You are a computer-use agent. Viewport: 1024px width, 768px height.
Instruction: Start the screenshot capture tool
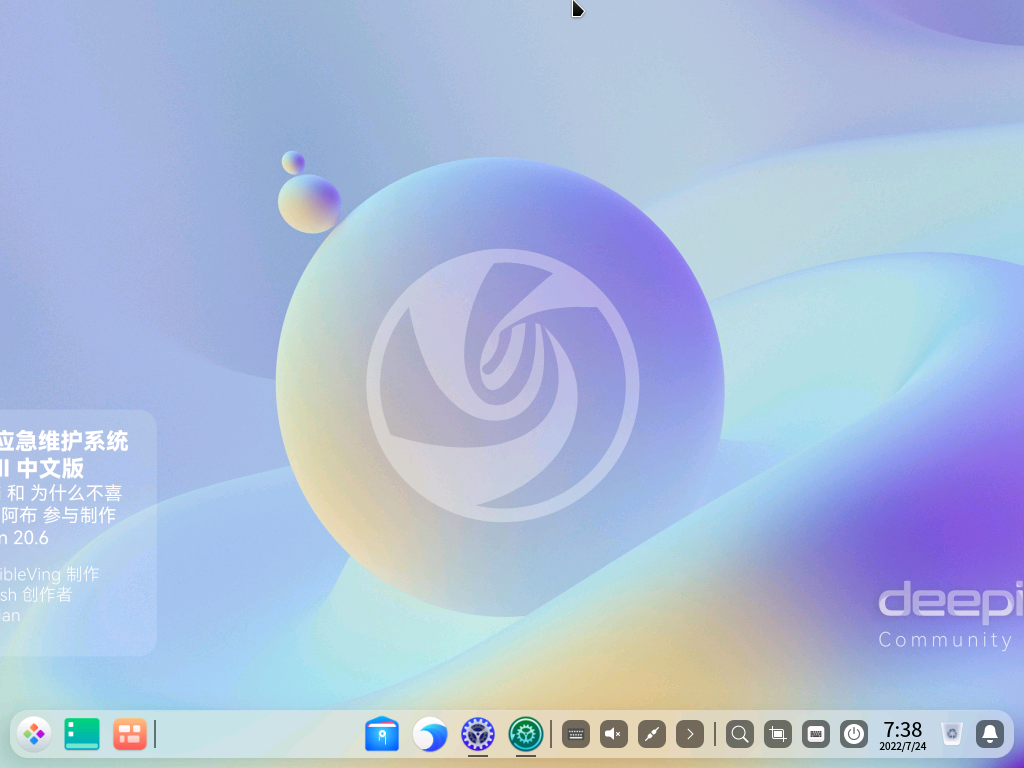(x=778, y=734)
